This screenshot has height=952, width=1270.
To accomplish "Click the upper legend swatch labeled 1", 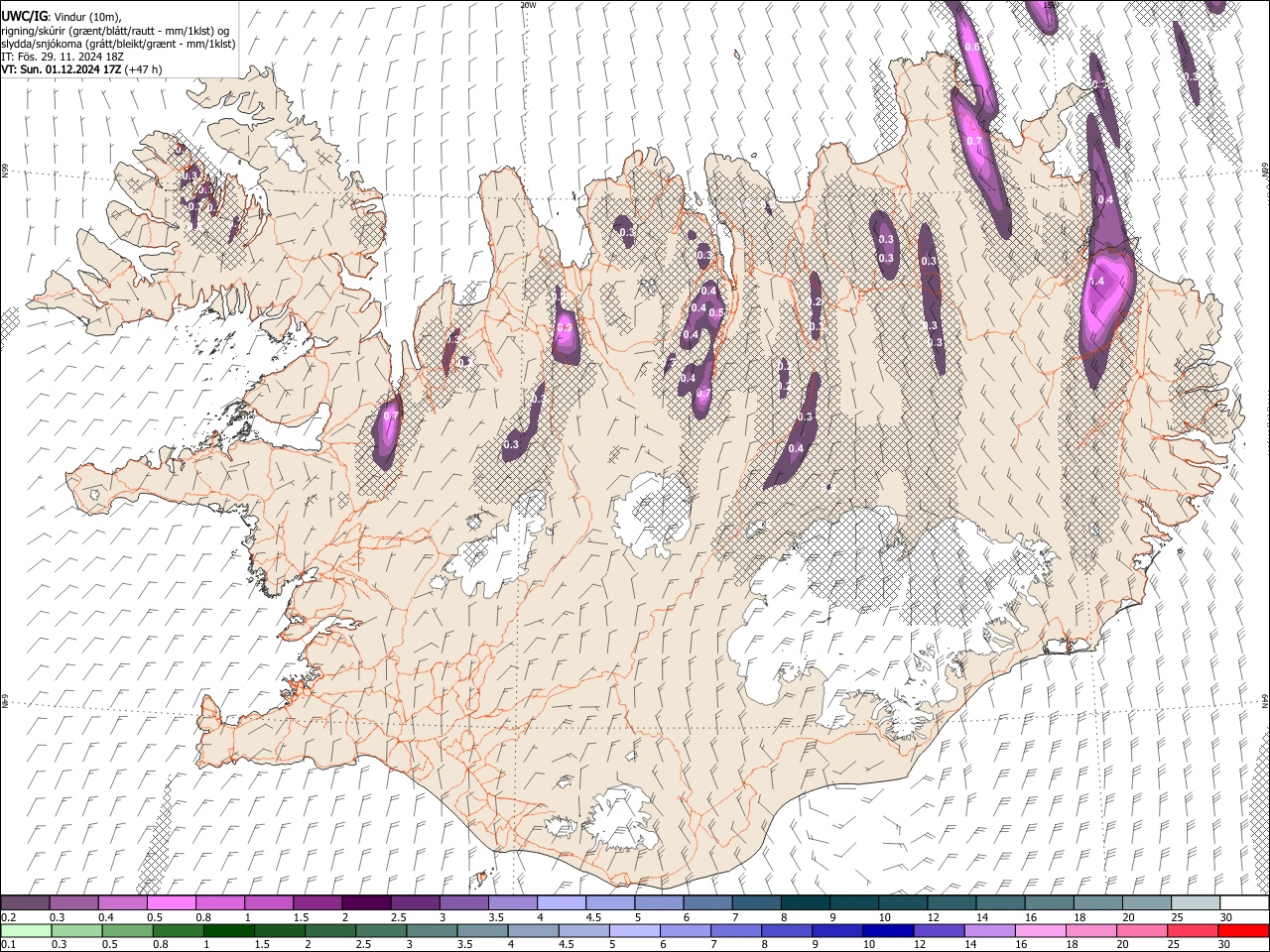I will point(268,902).
